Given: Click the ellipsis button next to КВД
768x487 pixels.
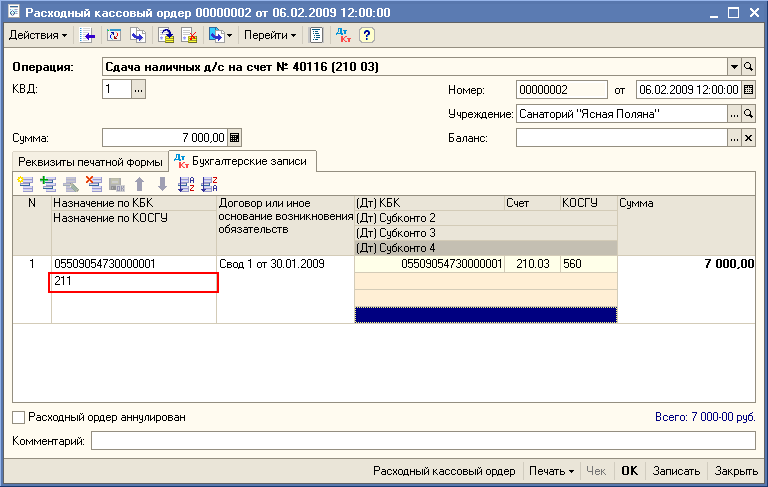Looking at the screenshot, I should 139,90.
